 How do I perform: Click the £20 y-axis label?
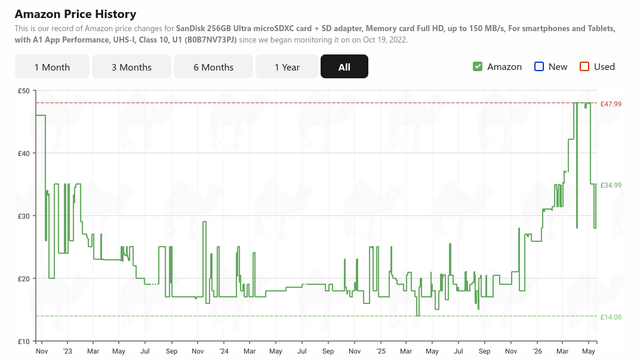[24, 279]
